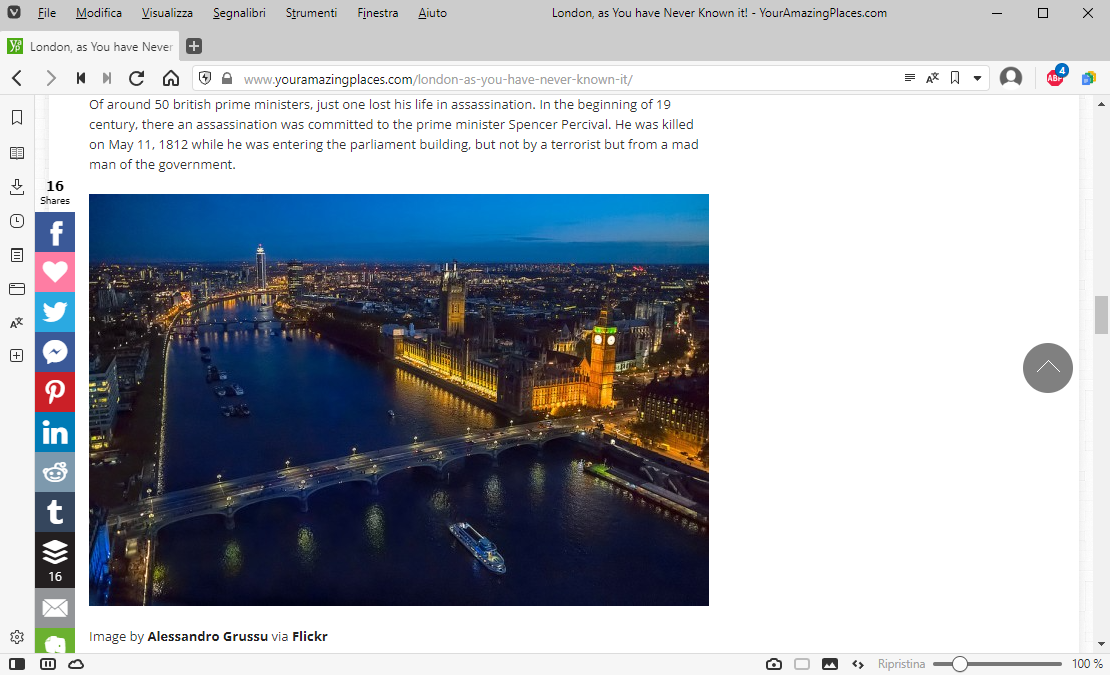Reload the current page
The width and height of the screenshot is (1110, 675).
click(137, 78)
